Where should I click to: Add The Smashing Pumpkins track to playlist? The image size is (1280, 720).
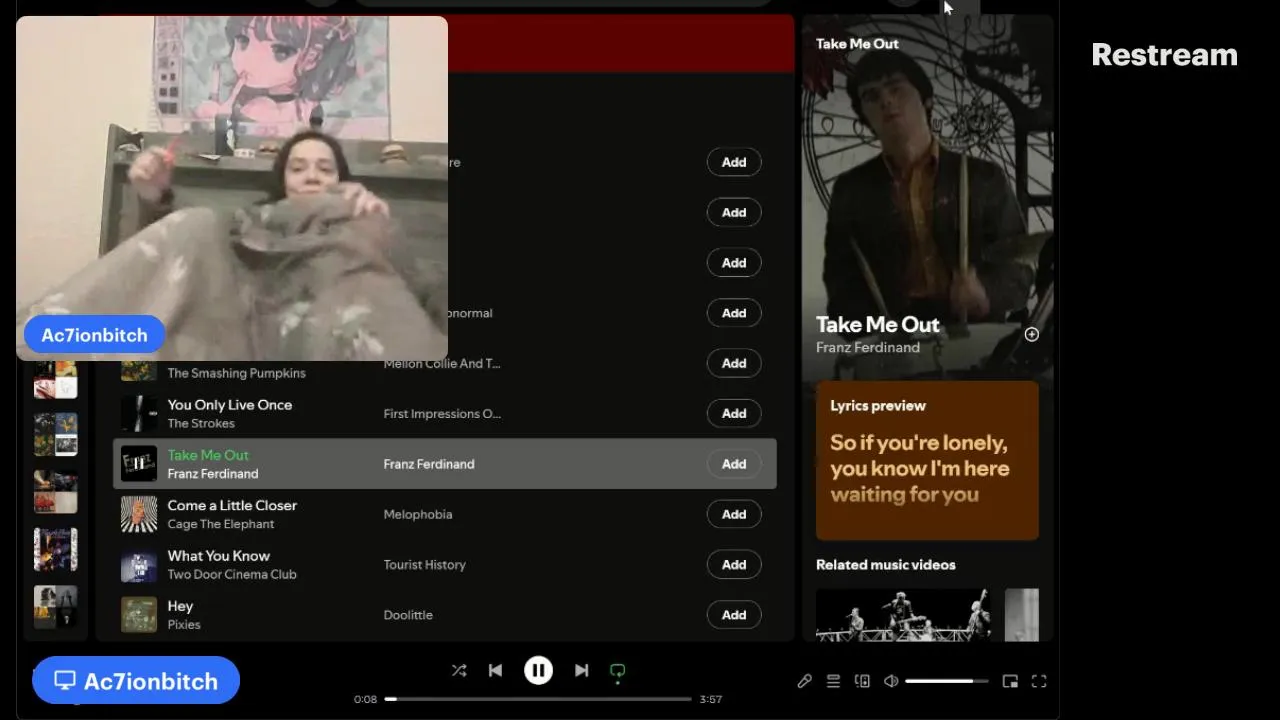(x=734, y=363)
